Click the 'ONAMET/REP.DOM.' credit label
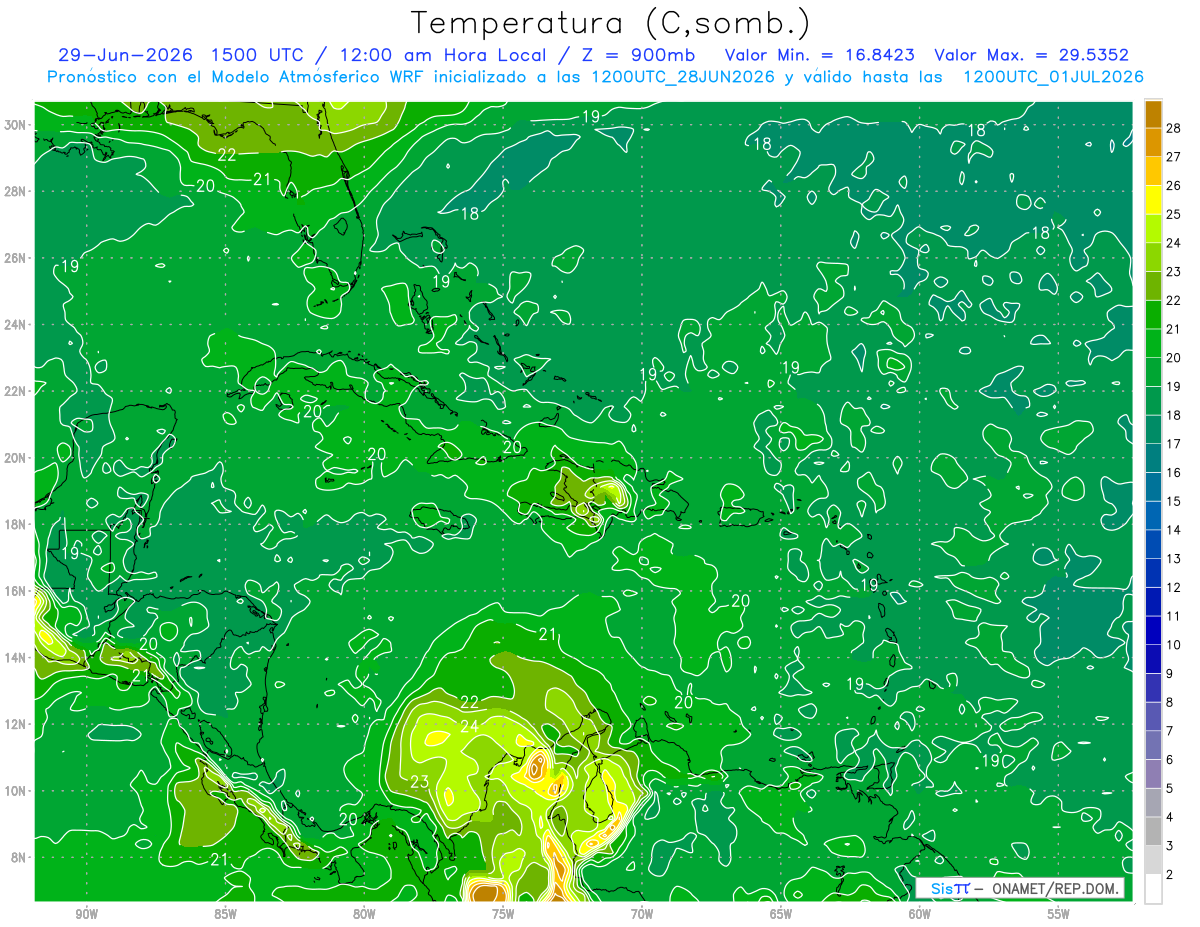Image resolution: width=1200 pixels, height=927 pixels. (1056, 888)
